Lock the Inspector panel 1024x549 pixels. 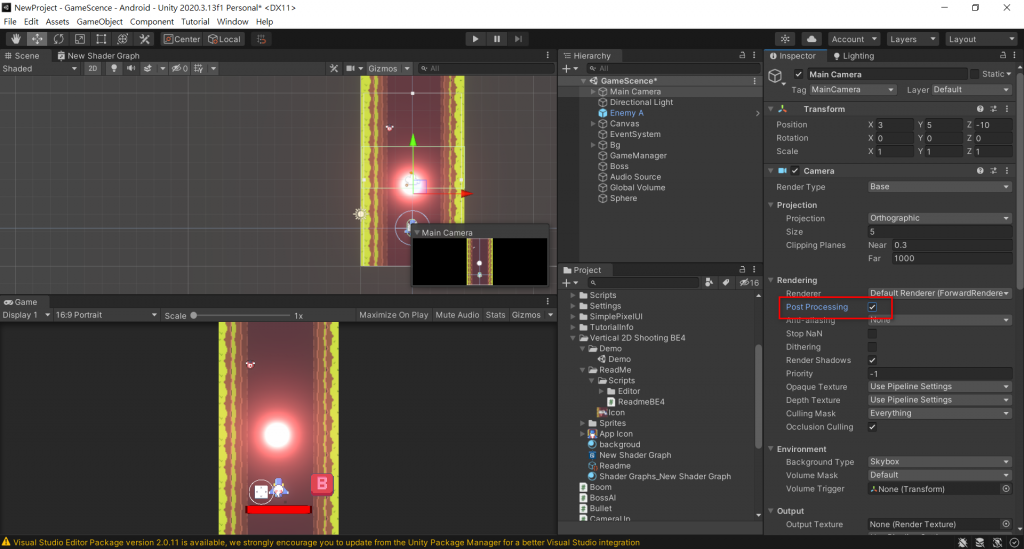(x=1003, y=55)
